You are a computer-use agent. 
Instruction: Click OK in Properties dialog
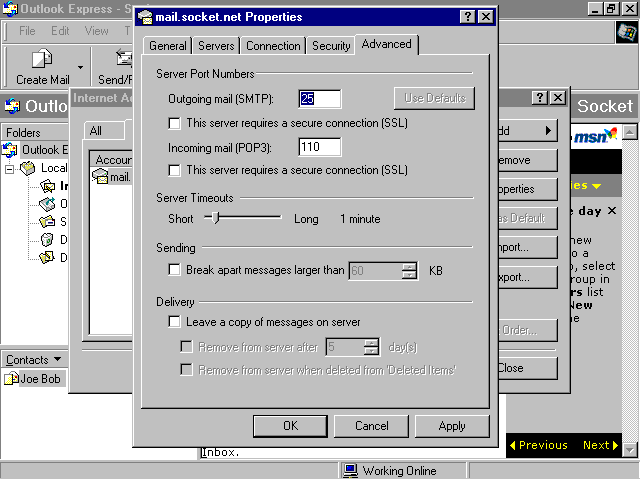[x=290, y=426]
